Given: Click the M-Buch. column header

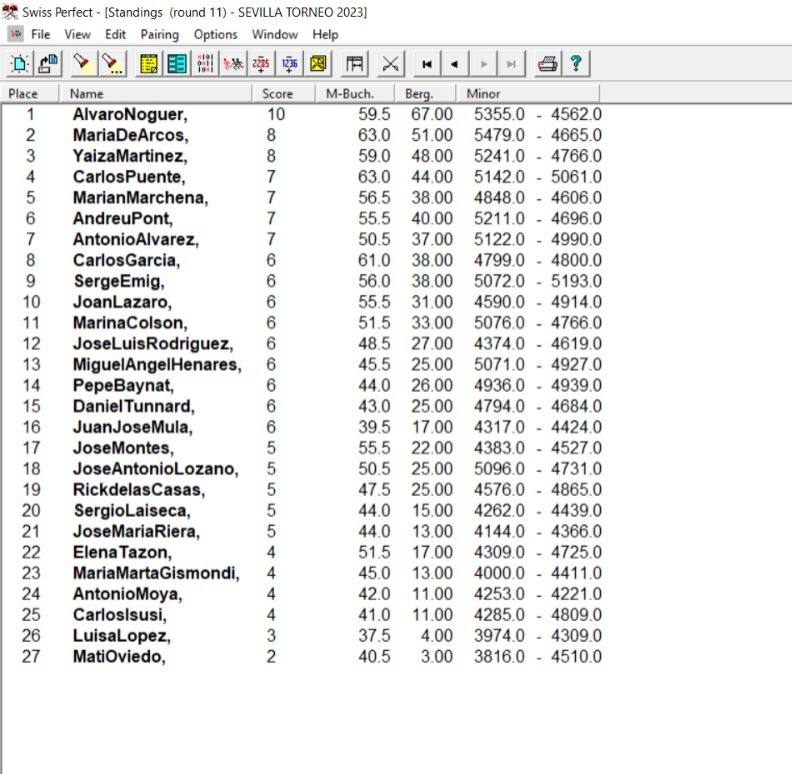Looking at the screenshot, I should (355, 93).
